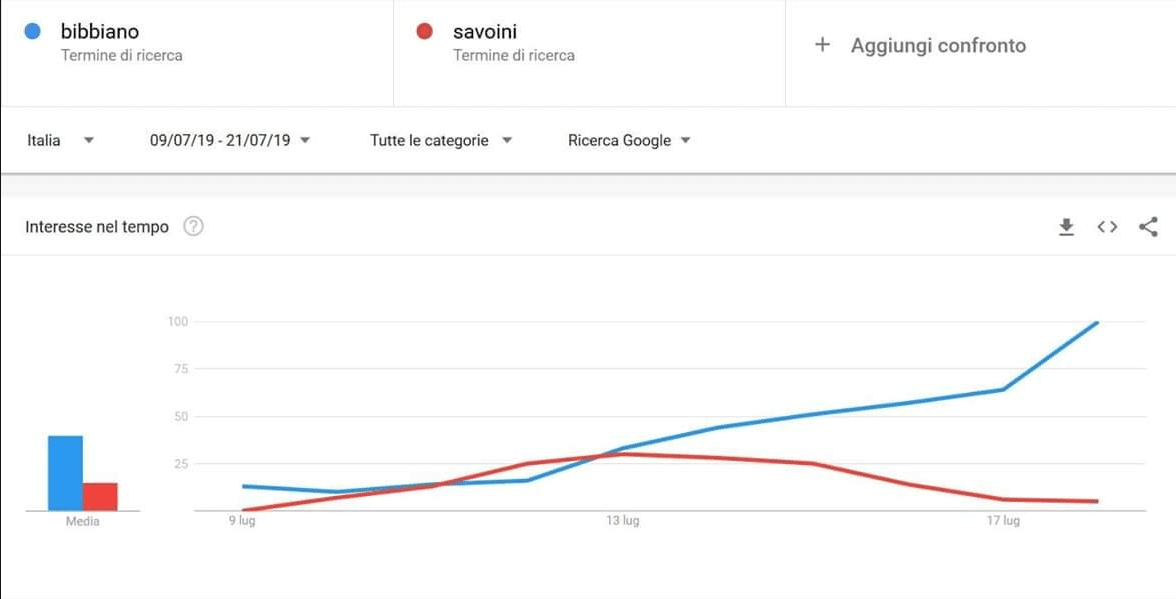Open the embed code option
This screenshot has height=599, width=1176.
1107,227
